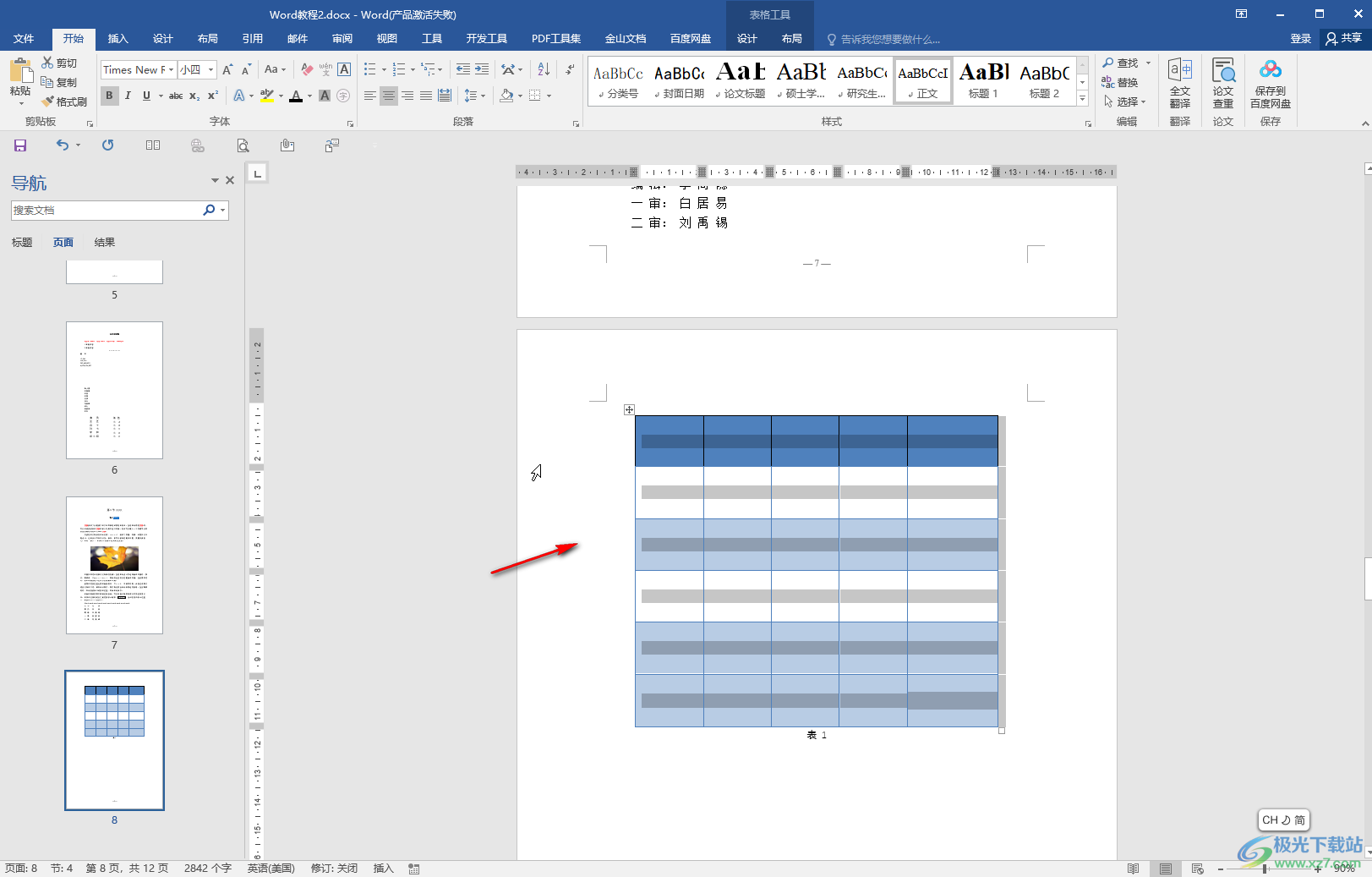Click the Replace (替换) button
Screen dimensions: 1372x877
tap(1120, 82)
